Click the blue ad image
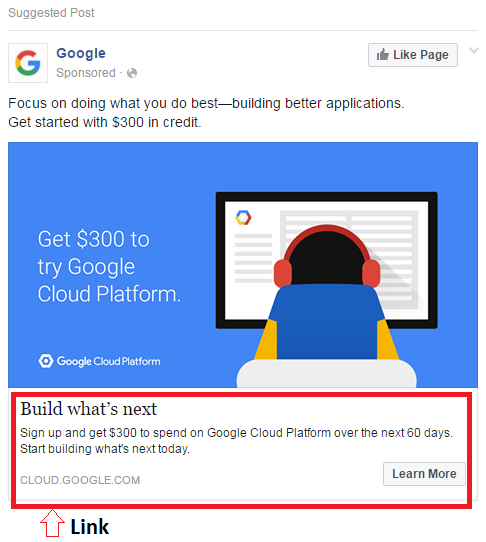Screen dimensions: 486x542 pyautogui.click(x=243, y=265)
